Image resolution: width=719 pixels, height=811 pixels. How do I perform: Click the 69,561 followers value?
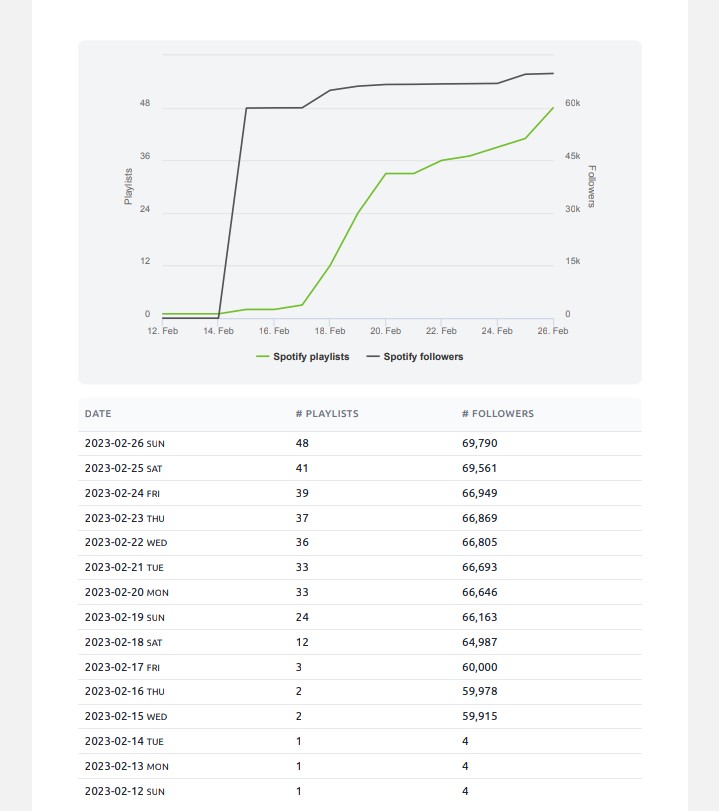[x=480, y=468]
